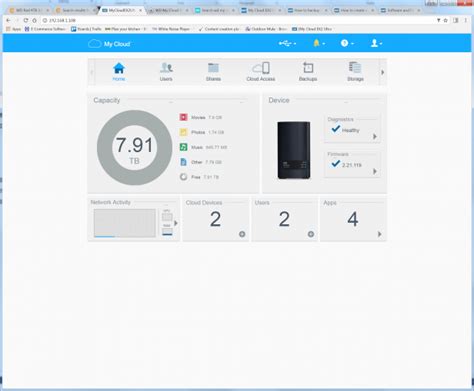Reload the page in browser

tap(26, 20)
